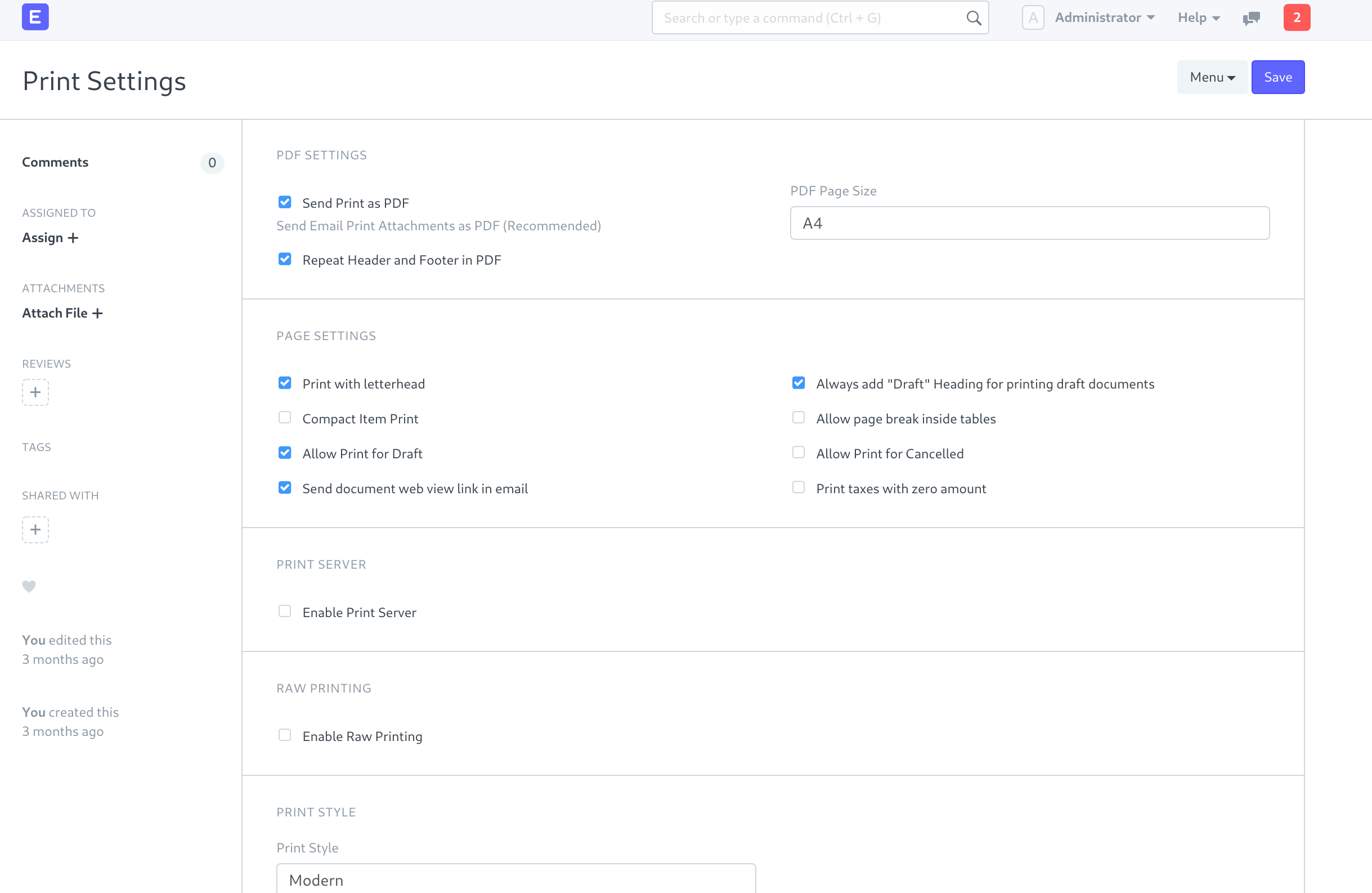Open the PDF Page Size dropdown
Viewport: 1372px width, 893px height.
(x=1029, y=223)
